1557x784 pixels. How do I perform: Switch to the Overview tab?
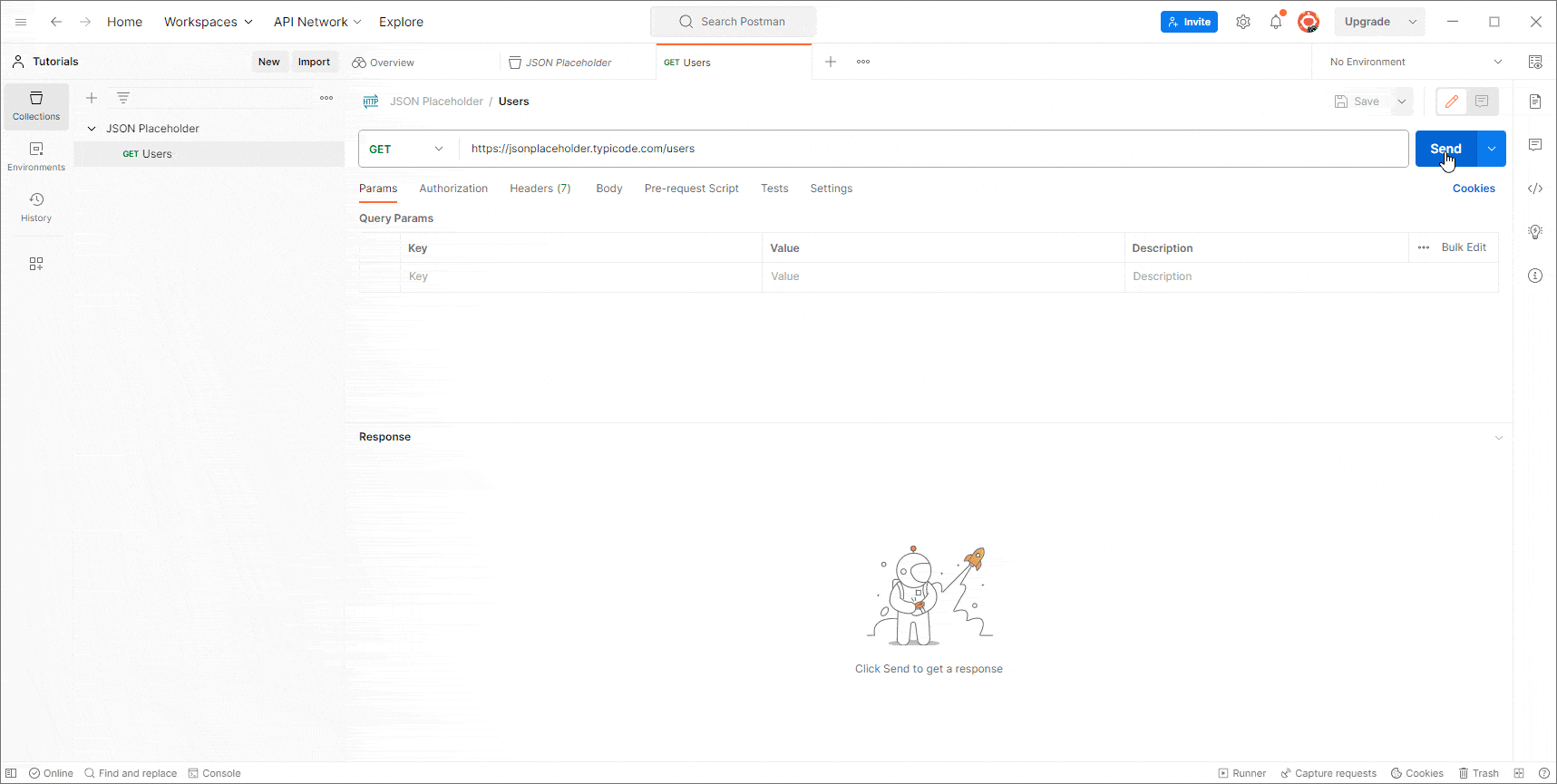click(x=423, y=63)
